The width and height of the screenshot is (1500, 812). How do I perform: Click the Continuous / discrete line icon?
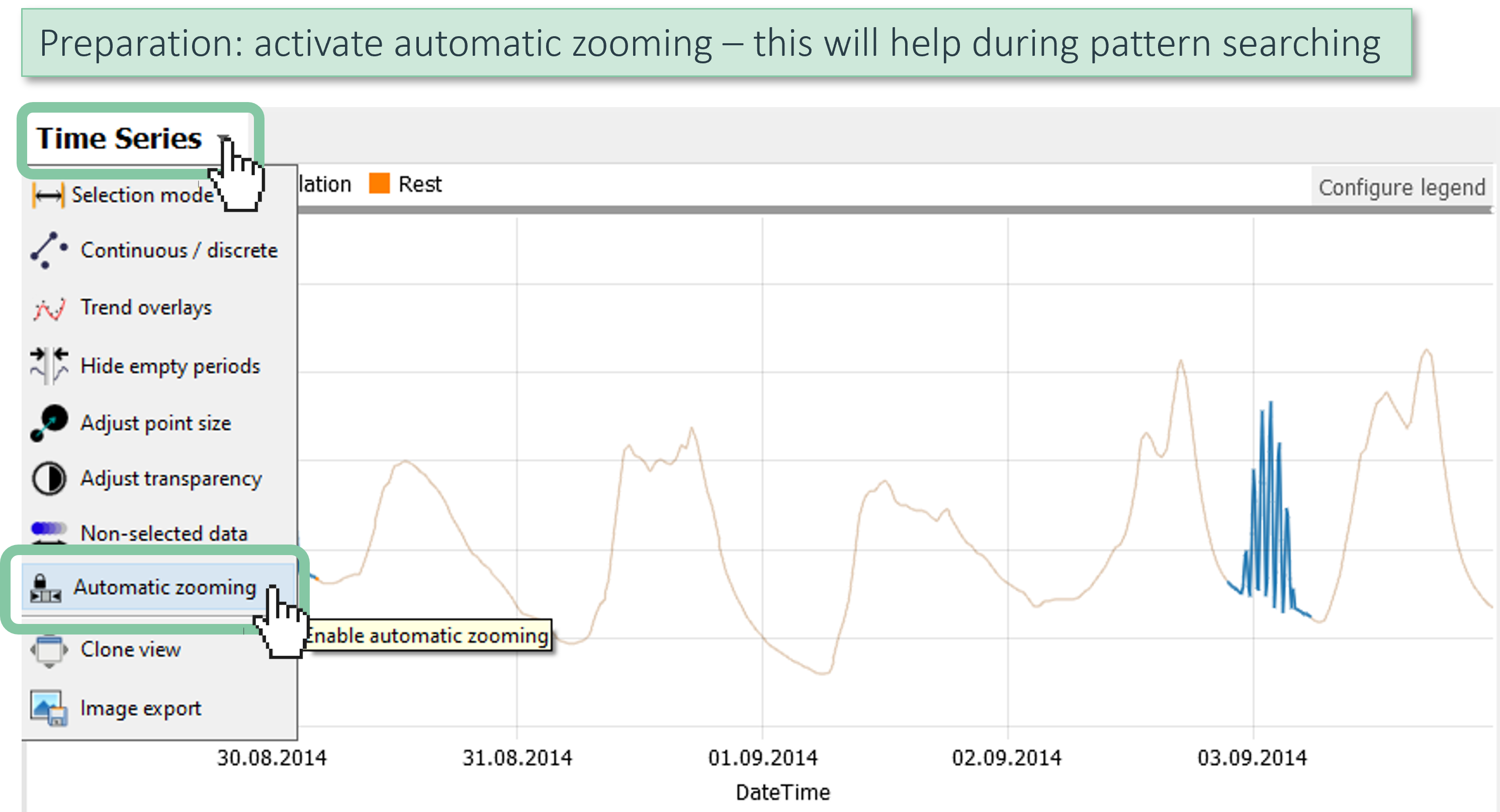point(49,250)
